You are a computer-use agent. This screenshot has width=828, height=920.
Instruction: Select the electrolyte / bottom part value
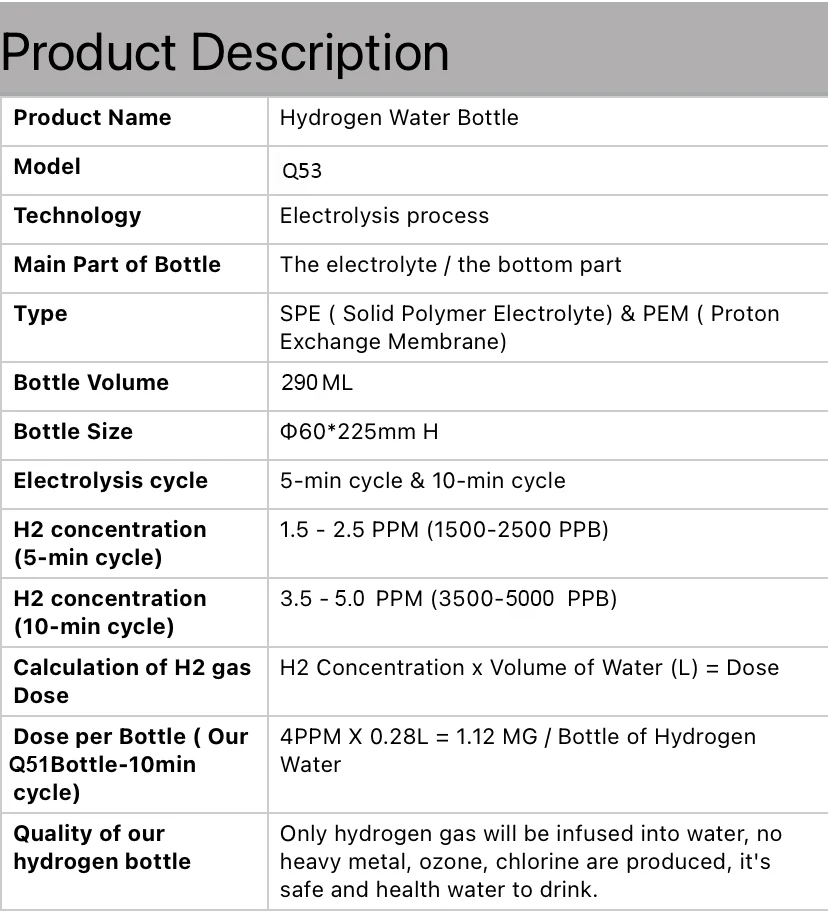(x=450, y=265)
